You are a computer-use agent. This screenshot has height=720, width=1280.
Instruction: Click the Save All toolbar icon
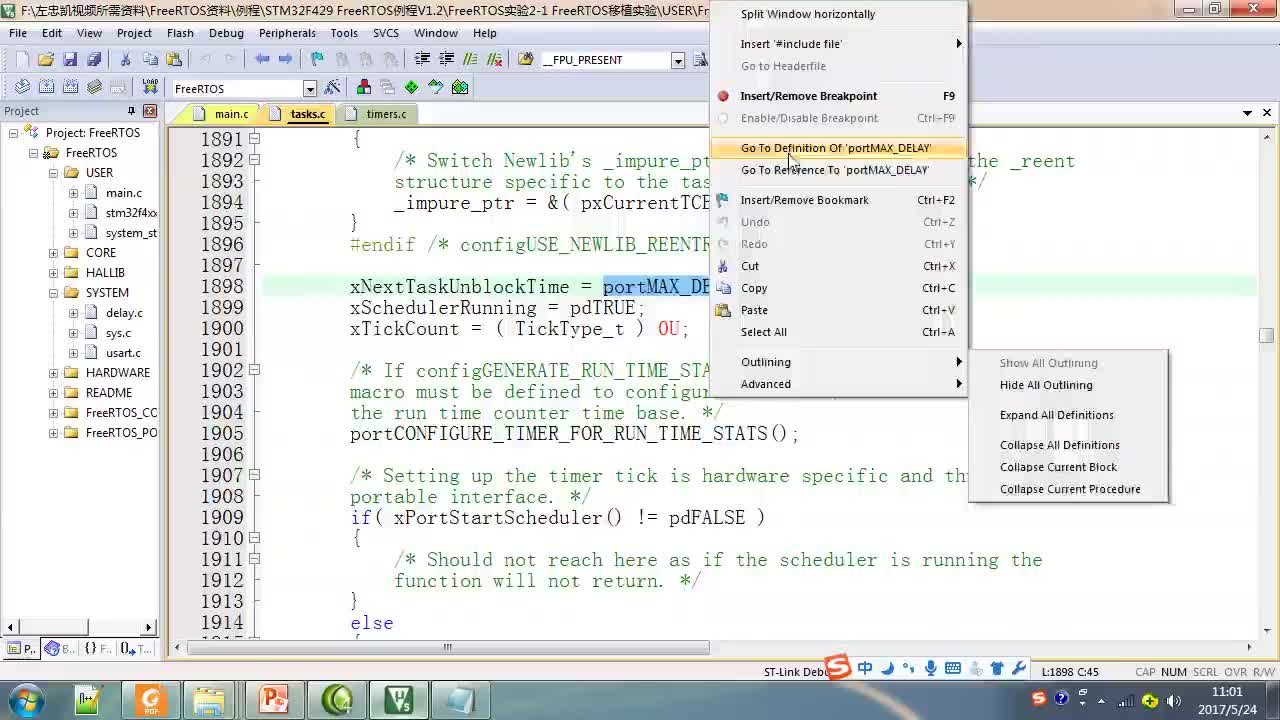[x=94, y=60]
